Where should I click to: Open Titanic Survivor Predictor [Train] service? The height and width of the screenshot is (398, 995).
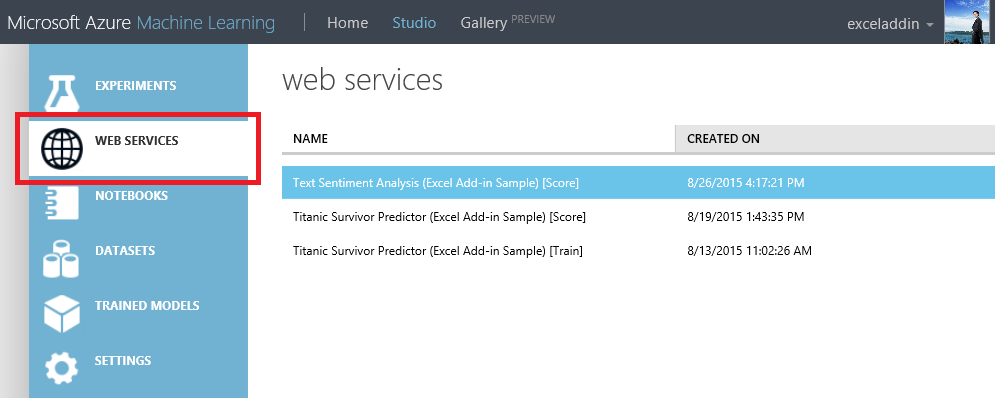click(438, 251)
